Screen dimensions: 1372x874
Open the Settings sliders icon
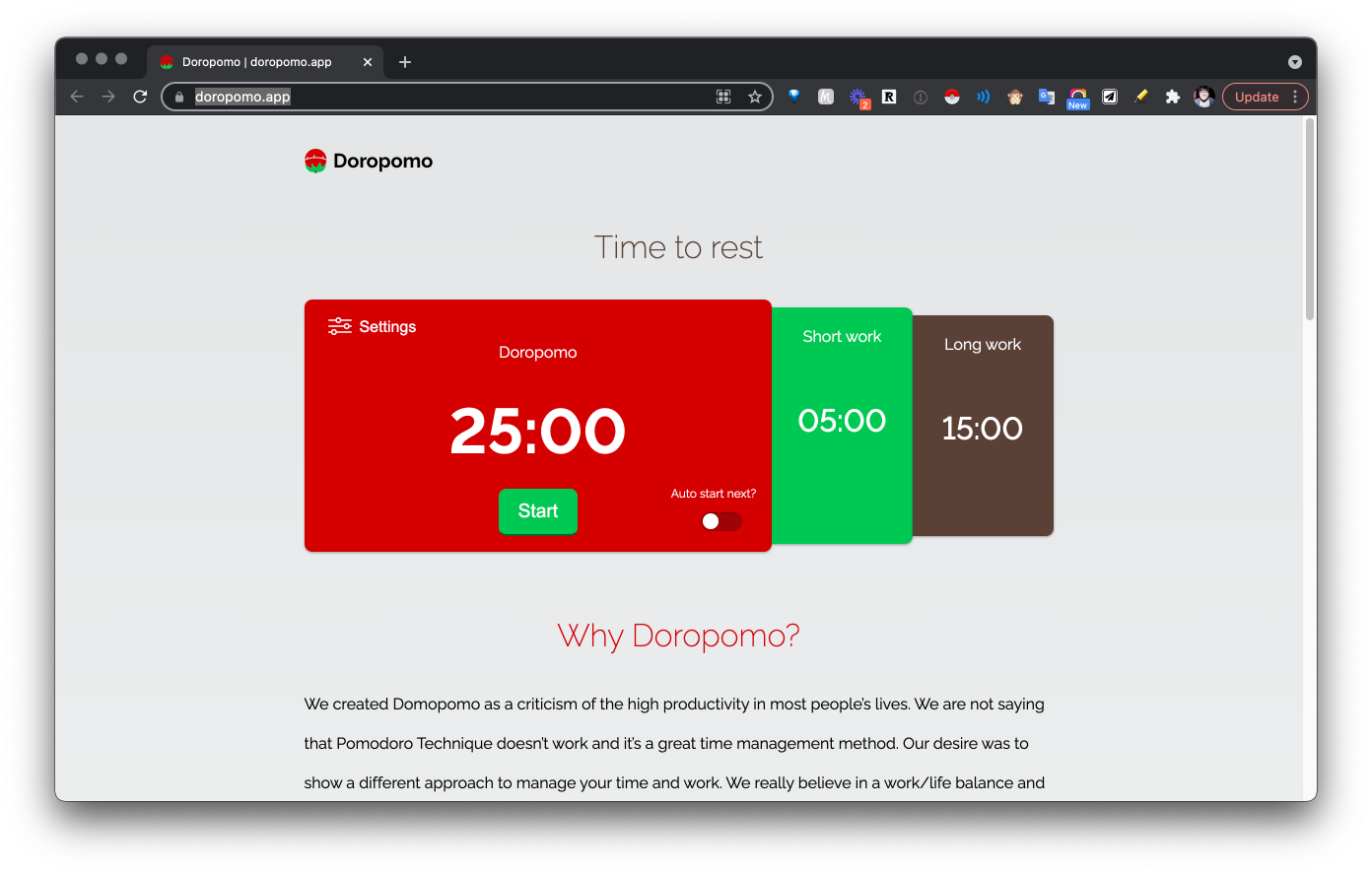(x=340, y=326)
